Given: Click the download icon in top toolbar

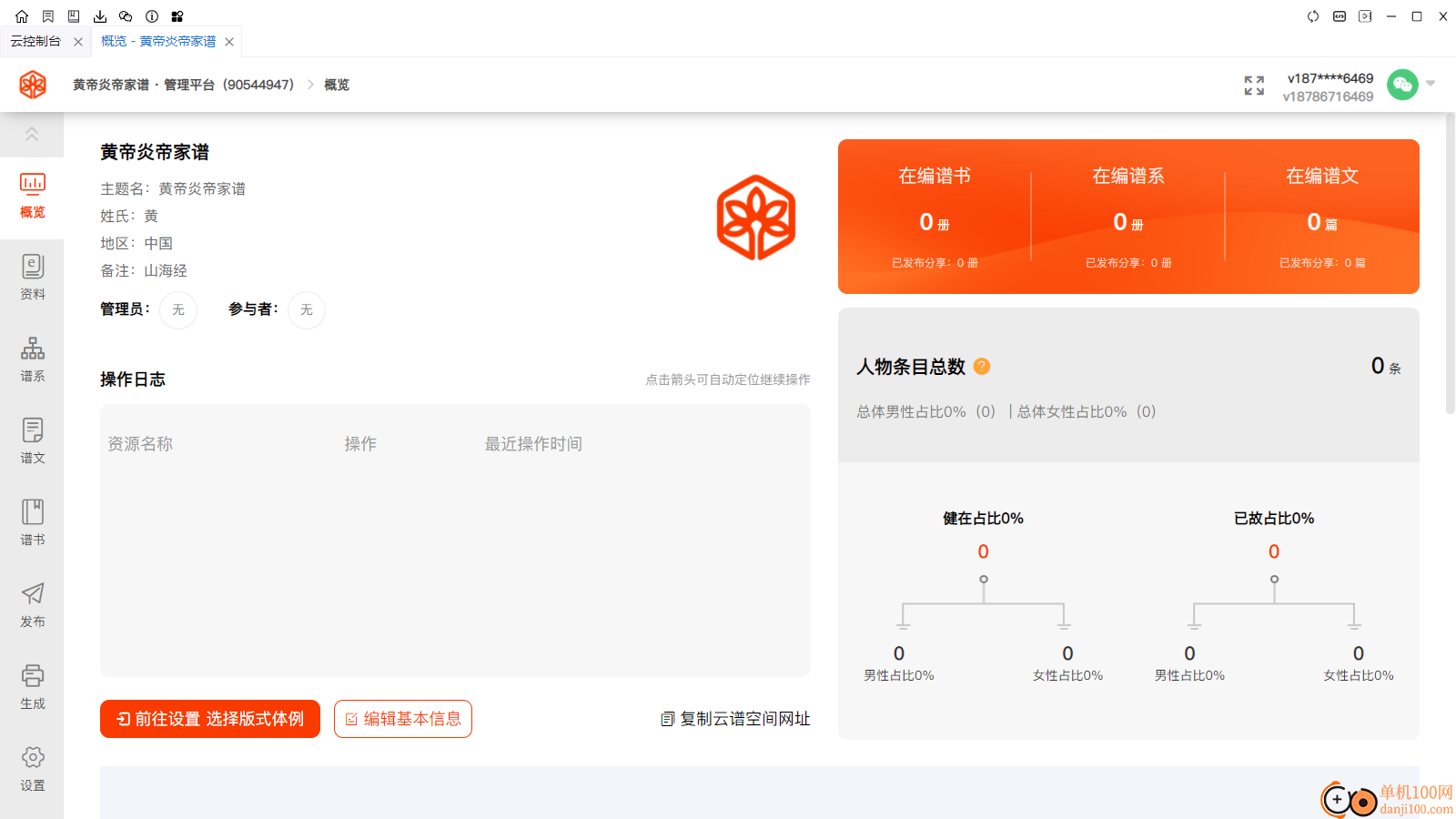Looking at the screenshot, I should [100, 16].
